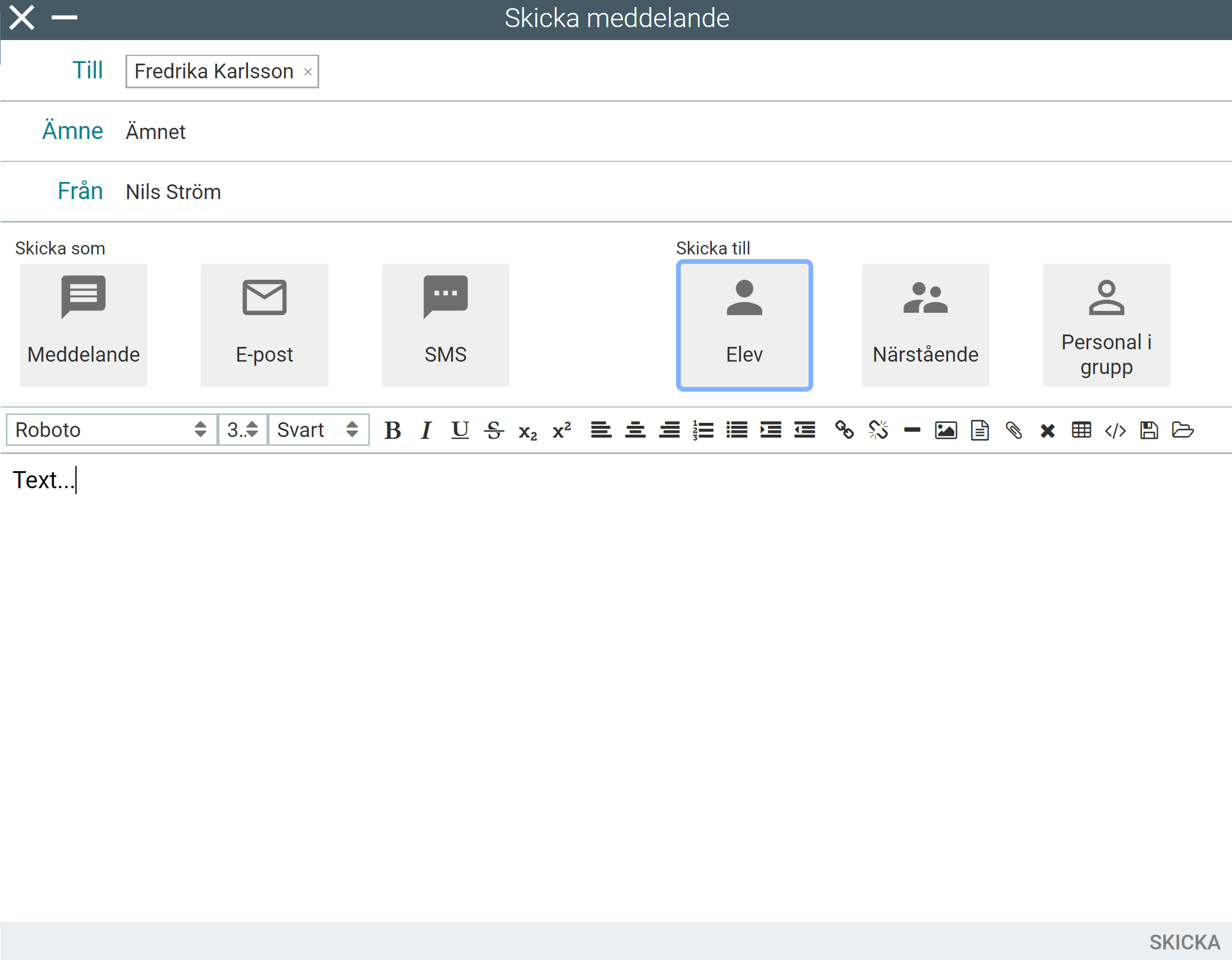The height and width of the screenshot is (960, 1232).
Task: Apply strikethrough formatting
Action: point(494,431)
